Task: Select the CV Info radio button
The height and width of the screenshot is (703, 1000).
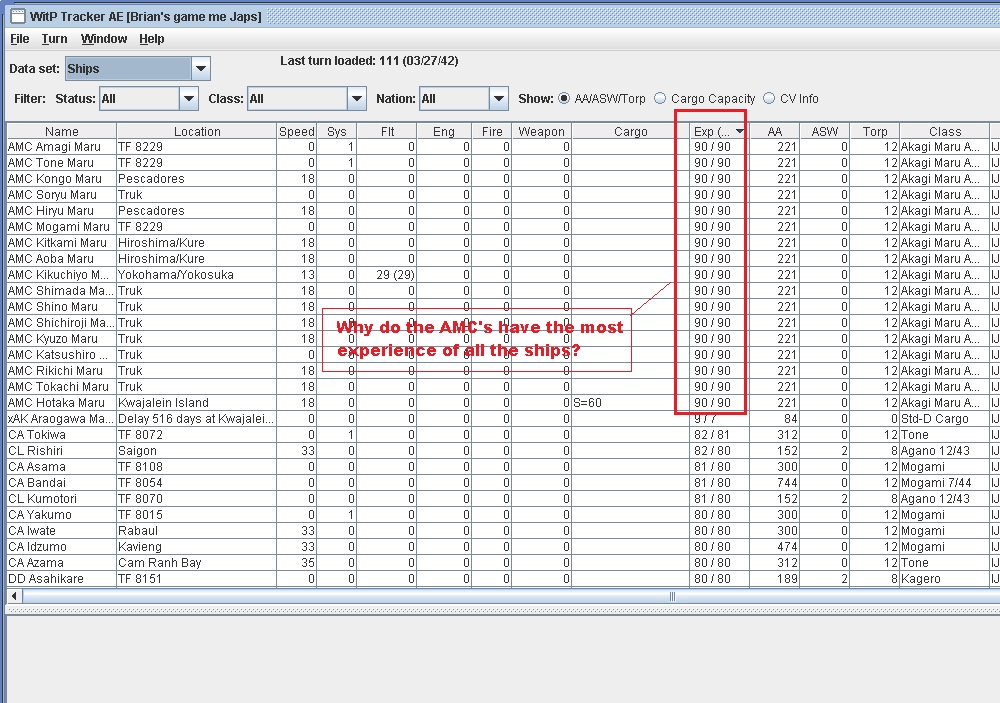Action: (x=769, y=98)
